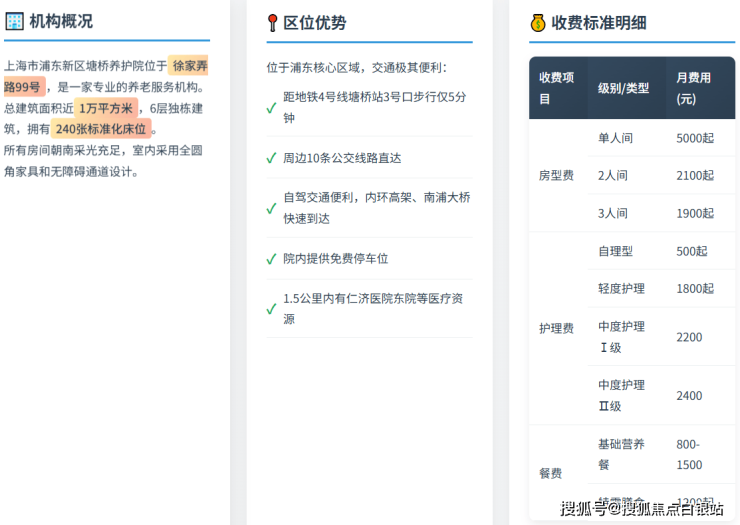Select the 收费标准明细 section heading
740x525 pixels.
point(598,23)
